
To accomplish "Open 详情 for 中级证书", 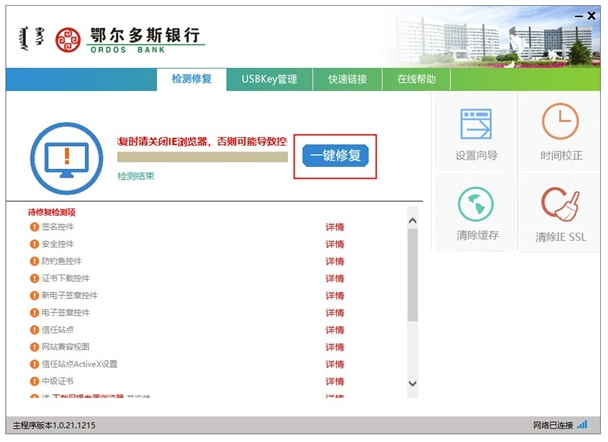I will click(335, 381).
